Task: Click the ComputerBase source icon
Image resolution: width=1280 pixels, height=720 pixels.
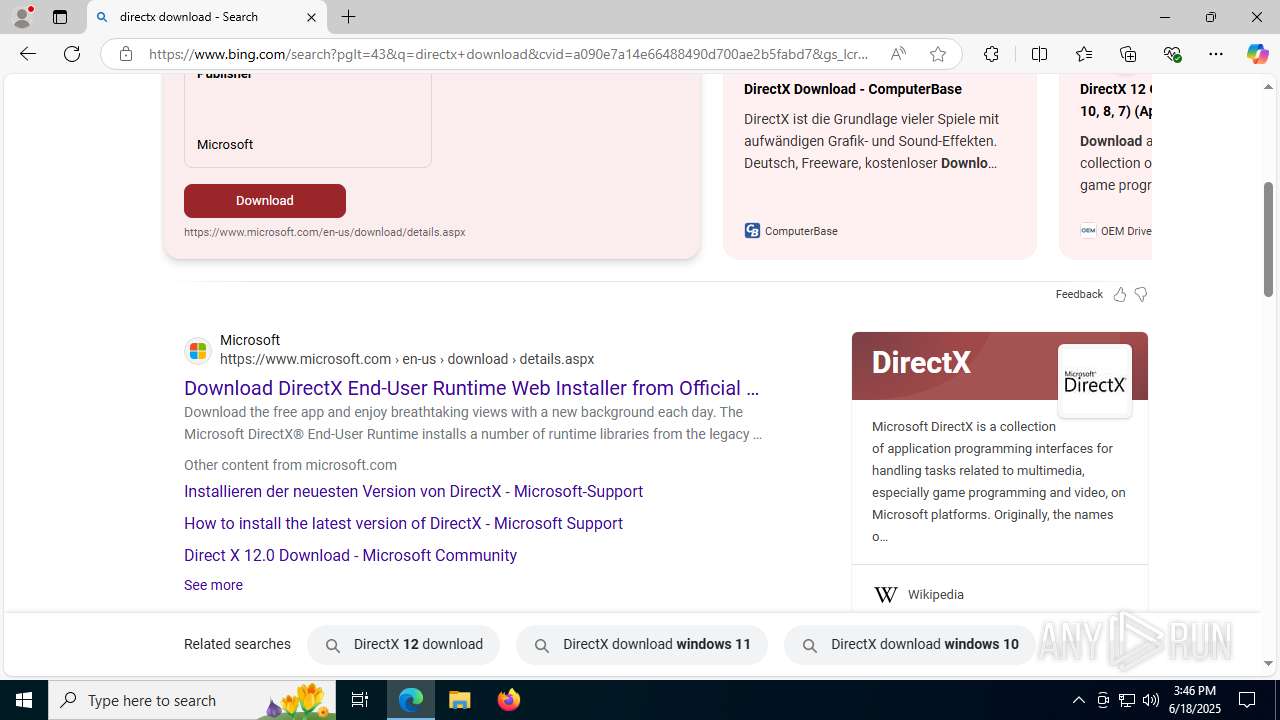Action: [752, 231]
